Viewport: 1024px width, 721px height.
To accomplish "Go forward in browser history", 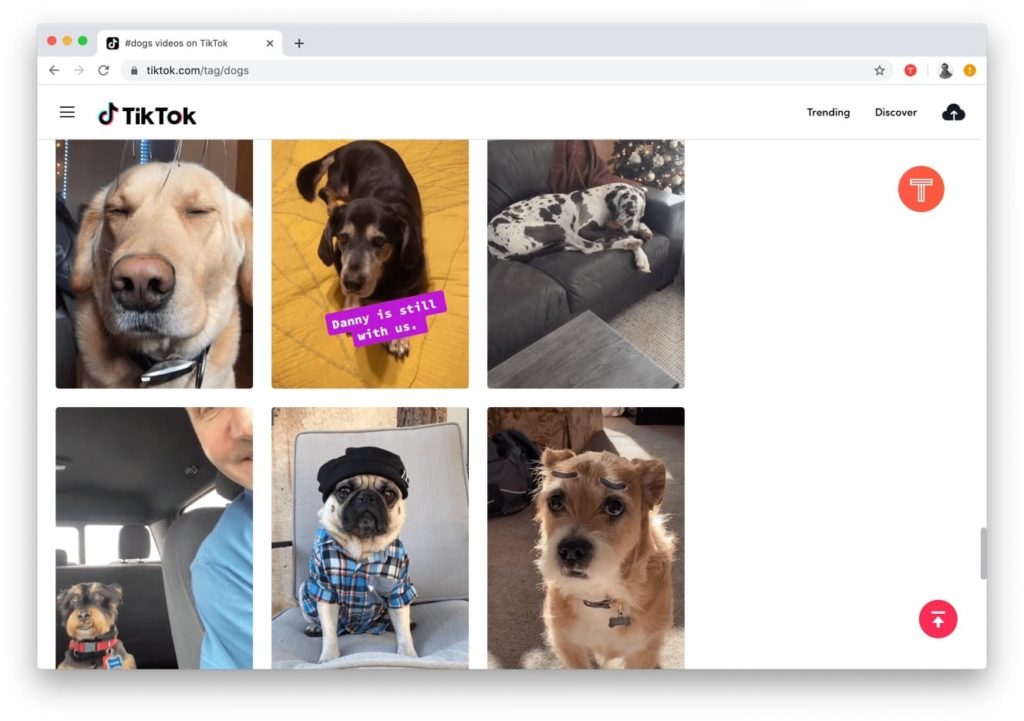I will point(79,70).
